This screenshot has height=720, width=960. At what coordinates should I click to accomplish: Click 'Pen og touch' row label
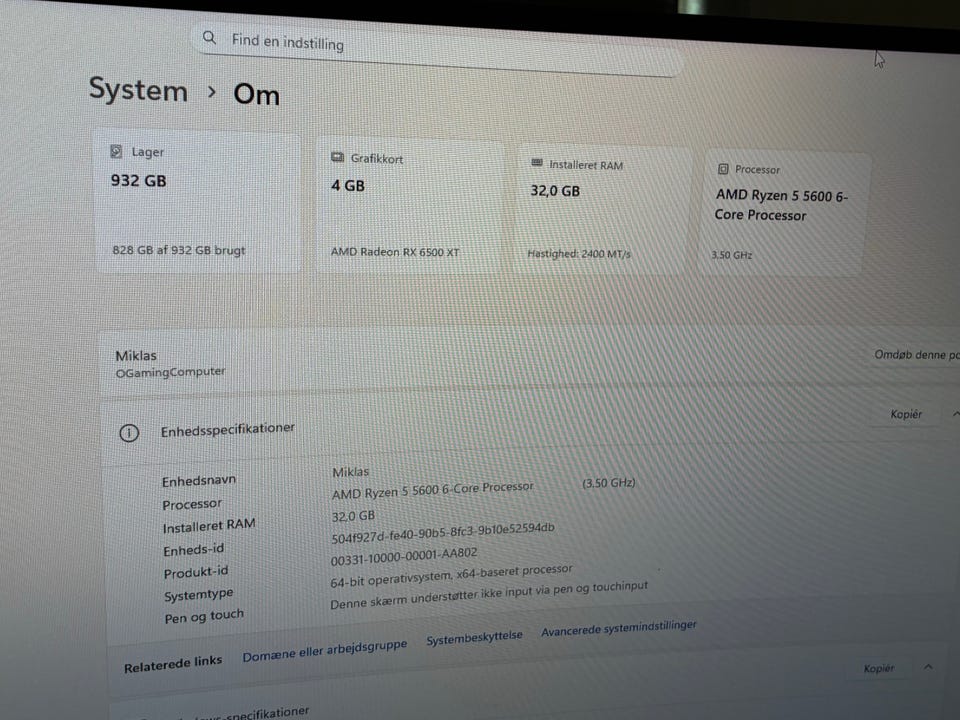coord(204,616)
